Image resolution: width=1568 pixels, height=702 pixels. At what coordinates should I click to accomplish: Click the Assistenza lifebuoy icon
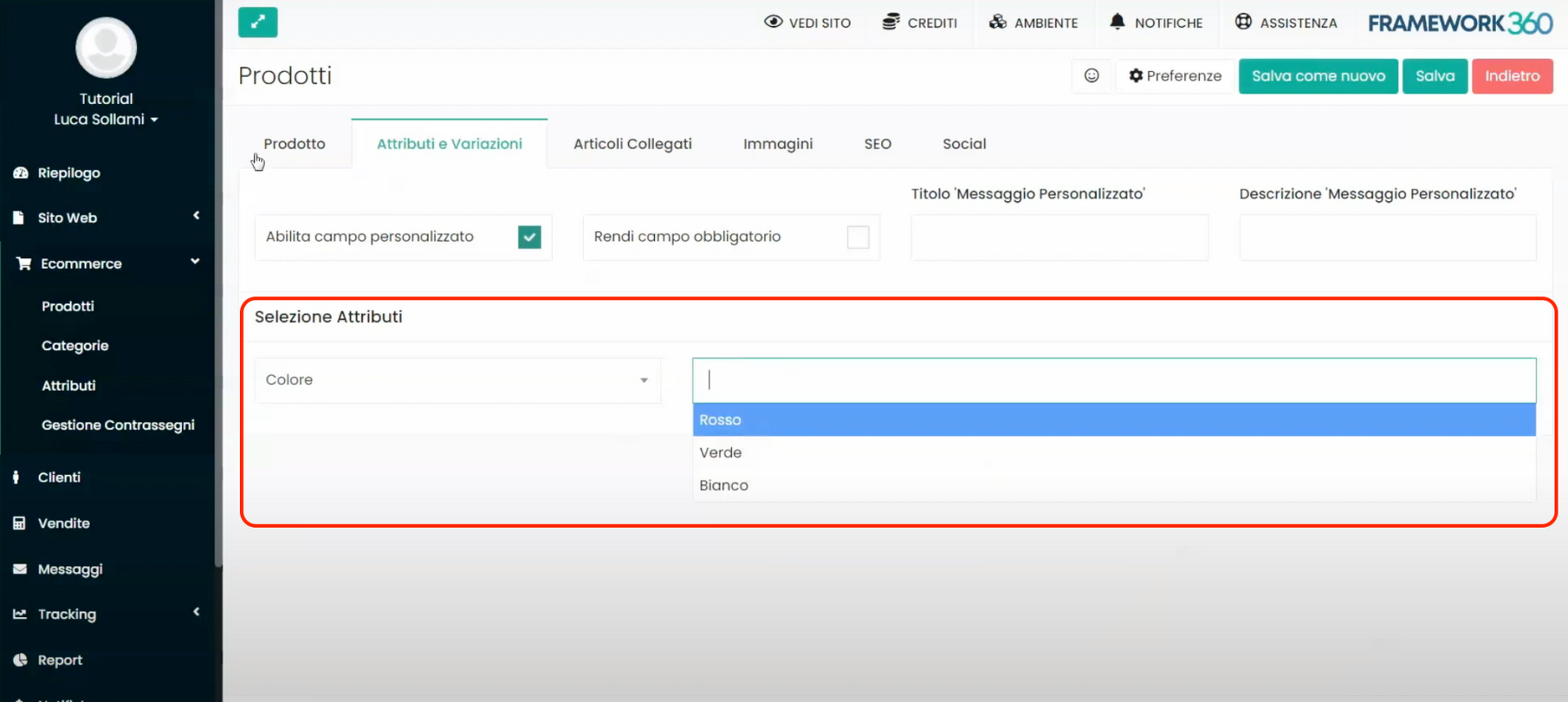1243,22
